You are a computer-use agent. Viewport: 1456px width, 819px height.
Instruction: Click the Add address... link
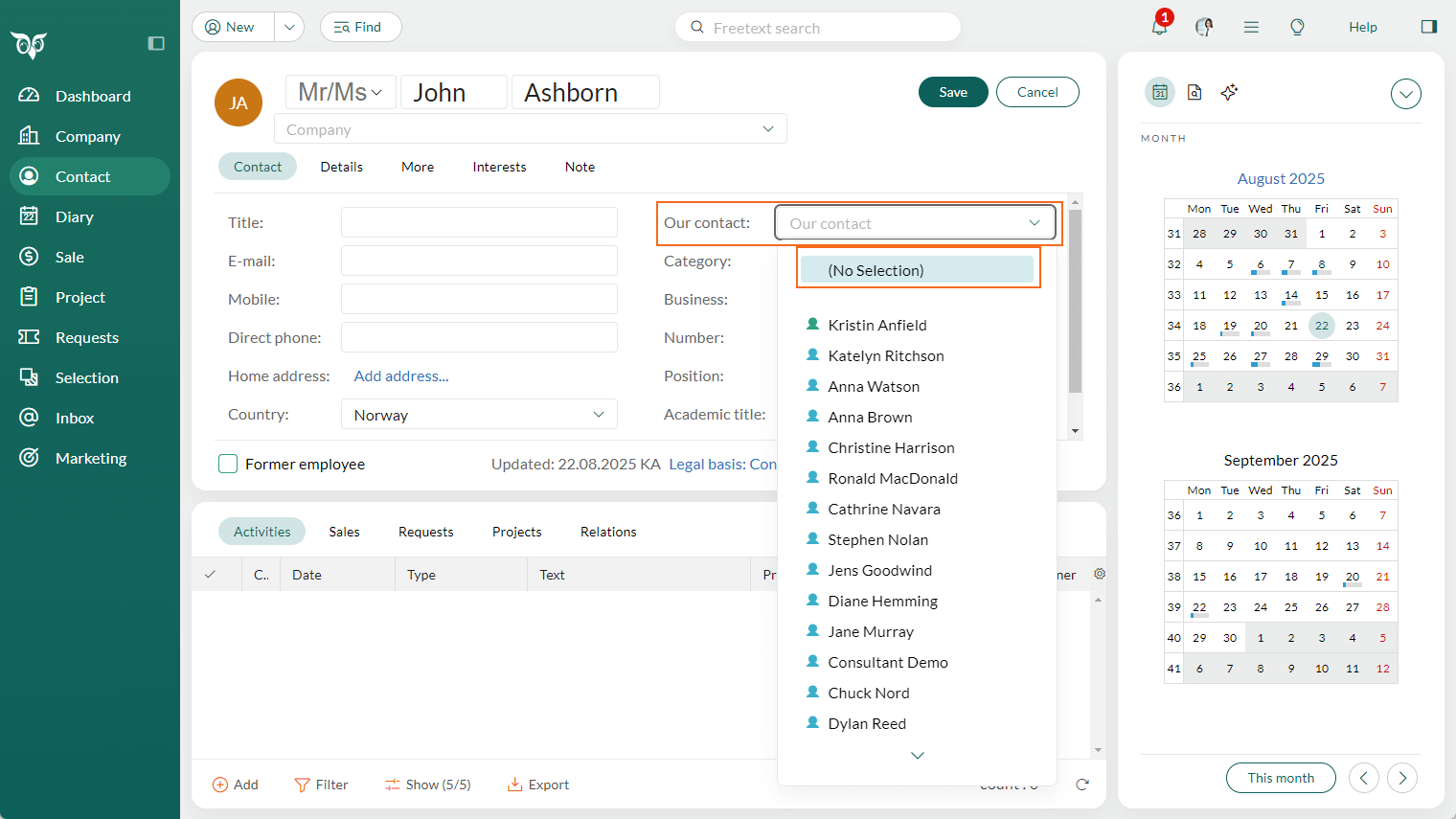(401, 375)
